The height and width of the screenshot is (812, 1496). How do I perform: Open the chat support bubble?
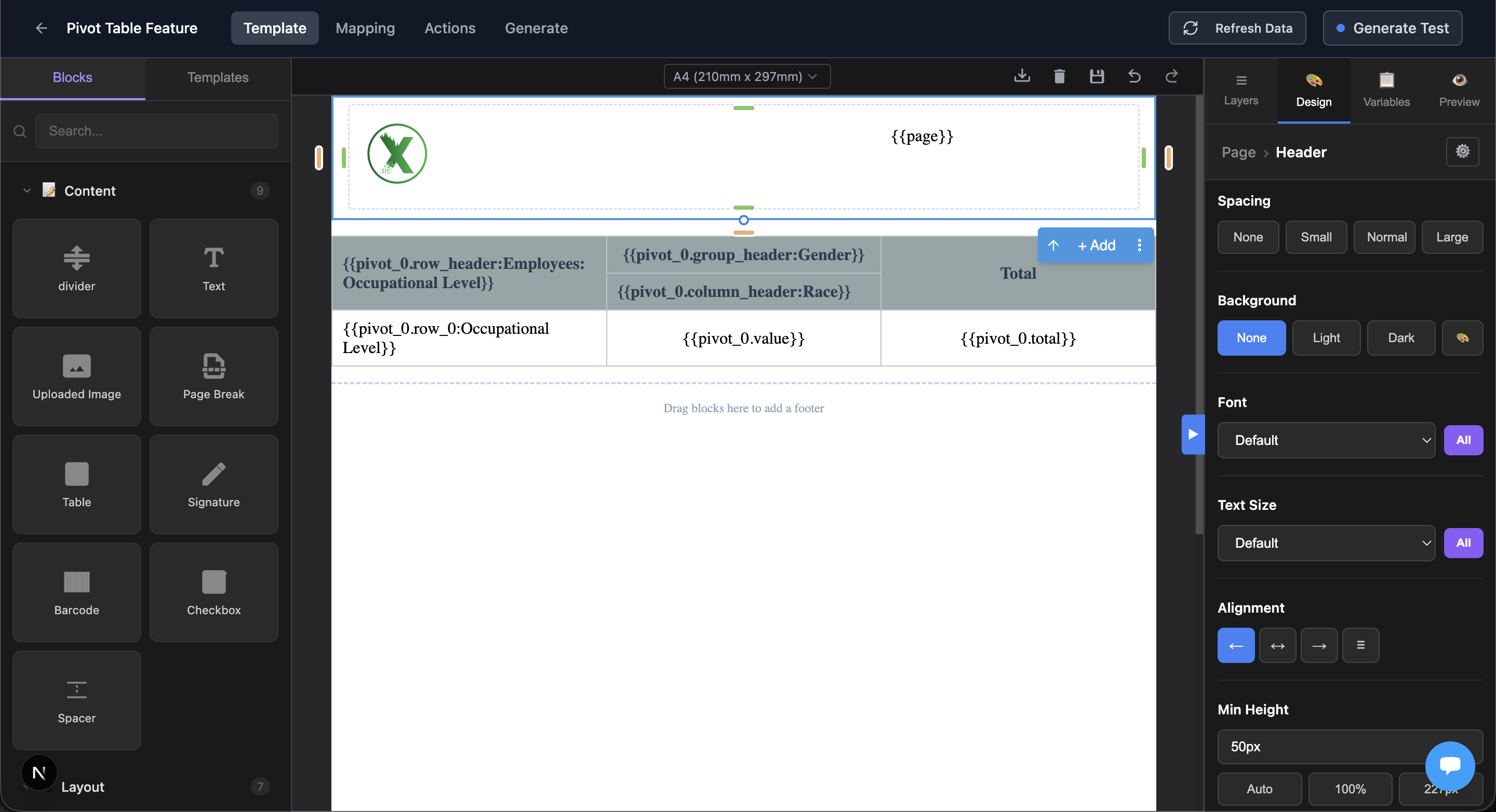click(1450, 766)
